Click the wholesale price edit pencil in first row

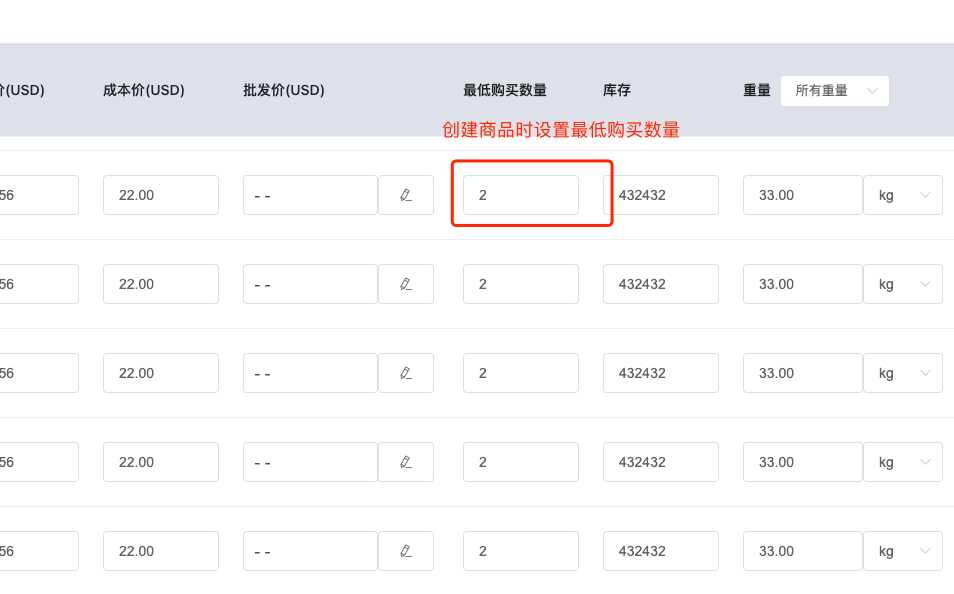[x=406, y=195]
